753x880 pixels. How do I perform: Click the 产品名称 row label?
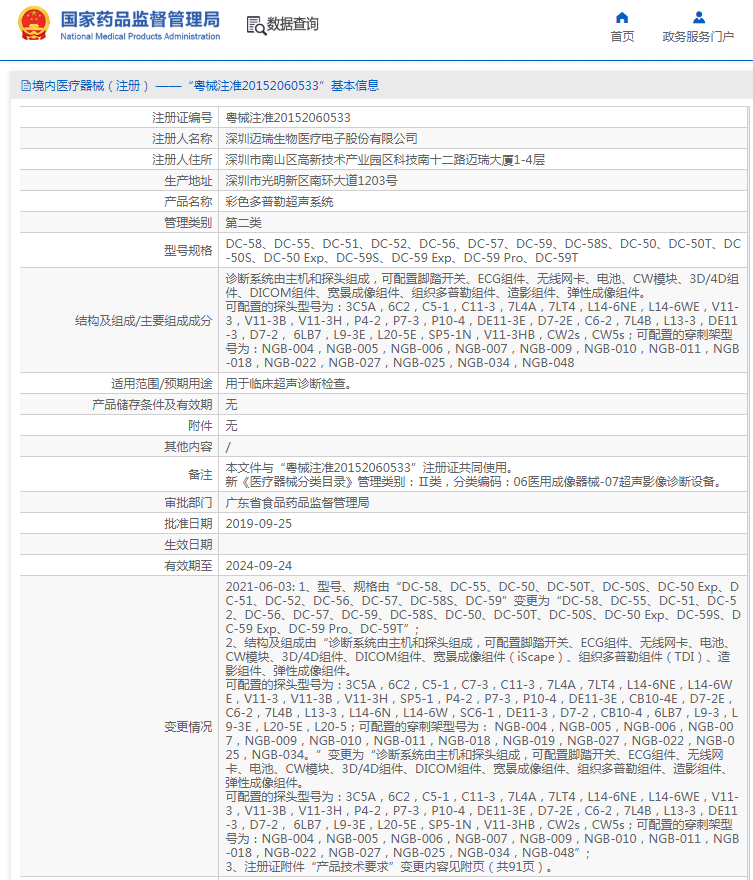[188, 201]
